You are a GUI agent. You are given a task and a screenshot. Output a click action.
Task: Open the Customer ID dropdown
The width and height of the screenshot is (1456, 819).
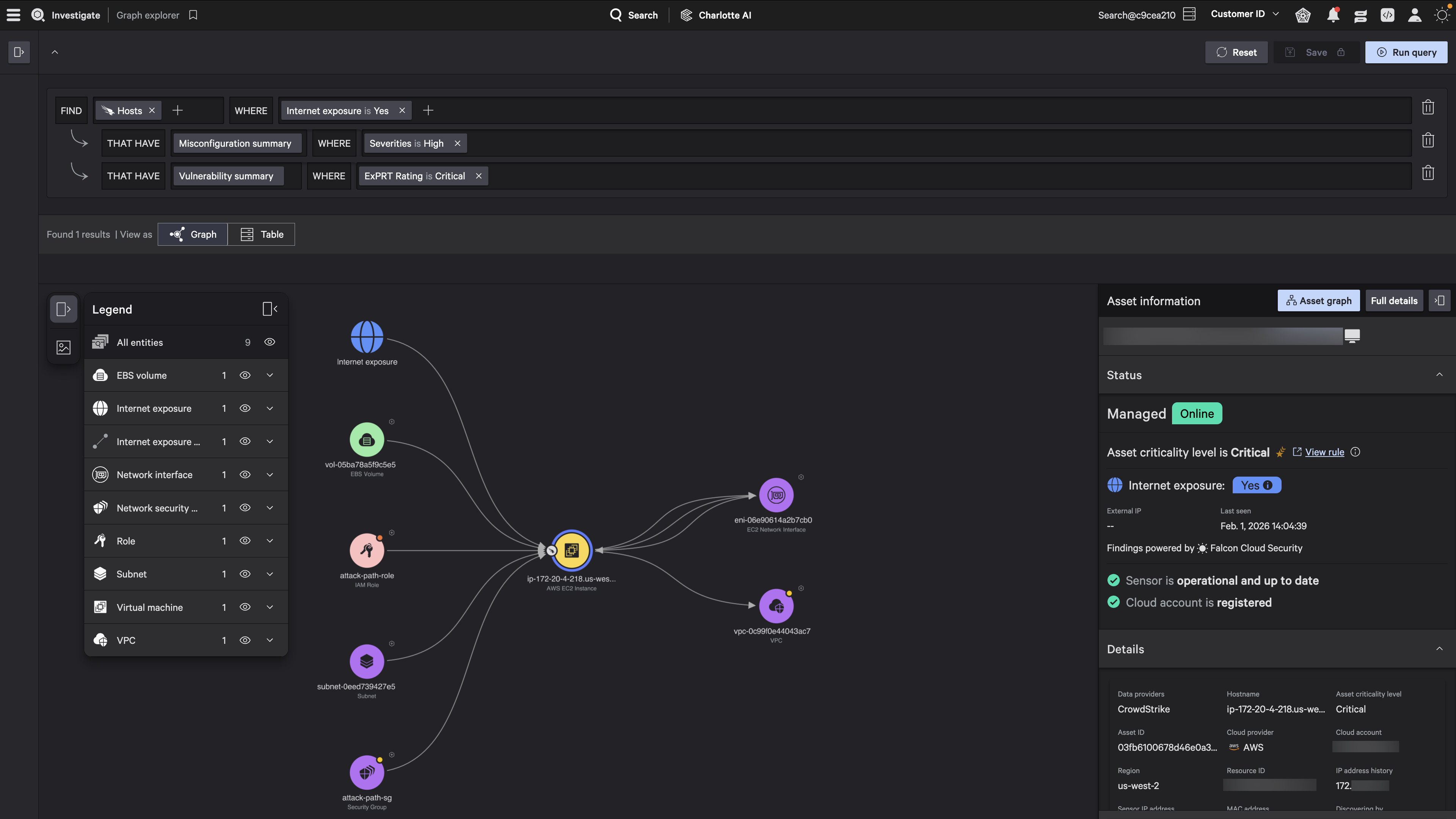coord(1244,14)
